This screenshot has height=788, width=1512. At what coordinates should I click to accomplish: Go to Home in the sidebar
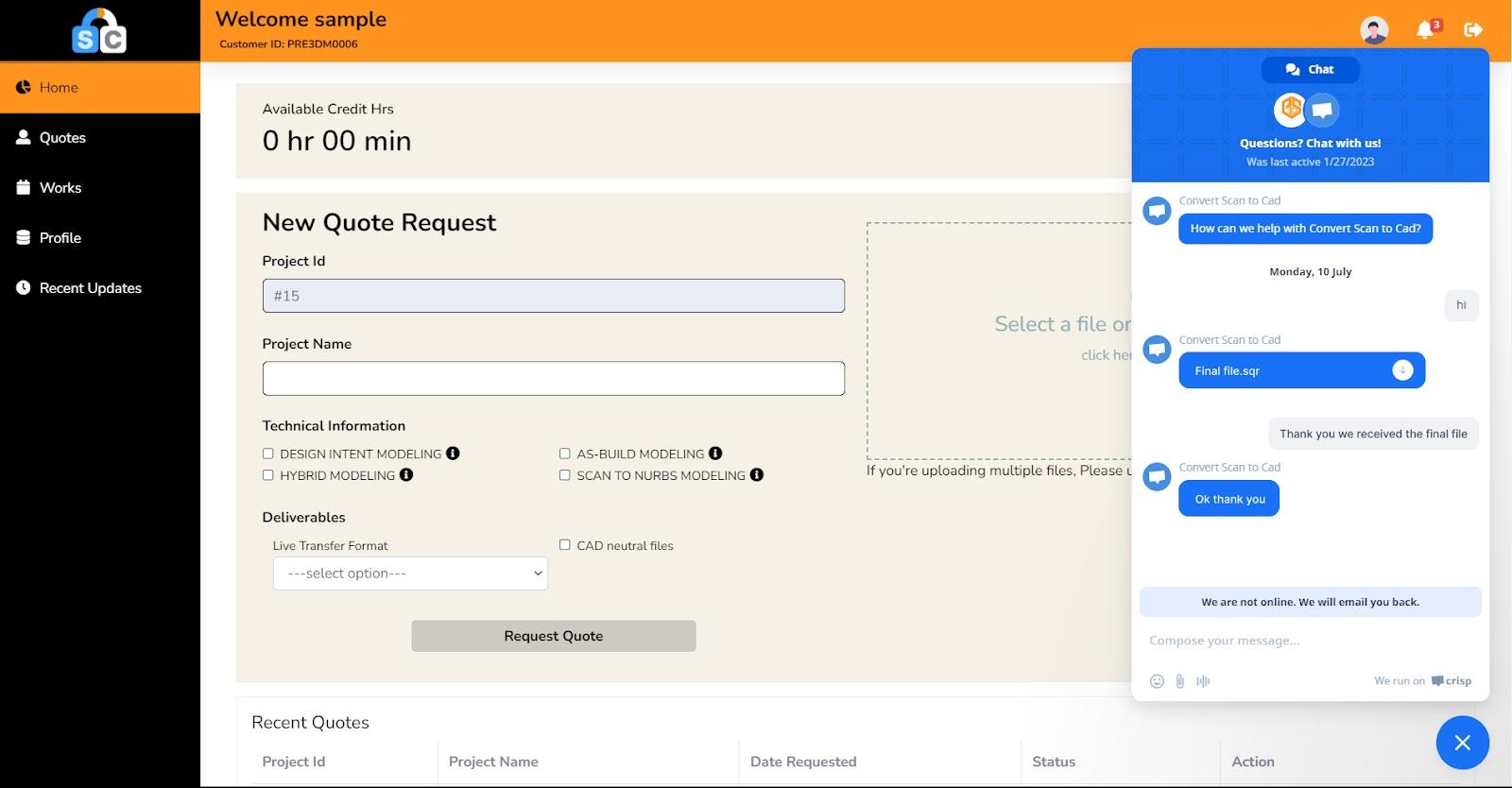click(x=100, y=88)
